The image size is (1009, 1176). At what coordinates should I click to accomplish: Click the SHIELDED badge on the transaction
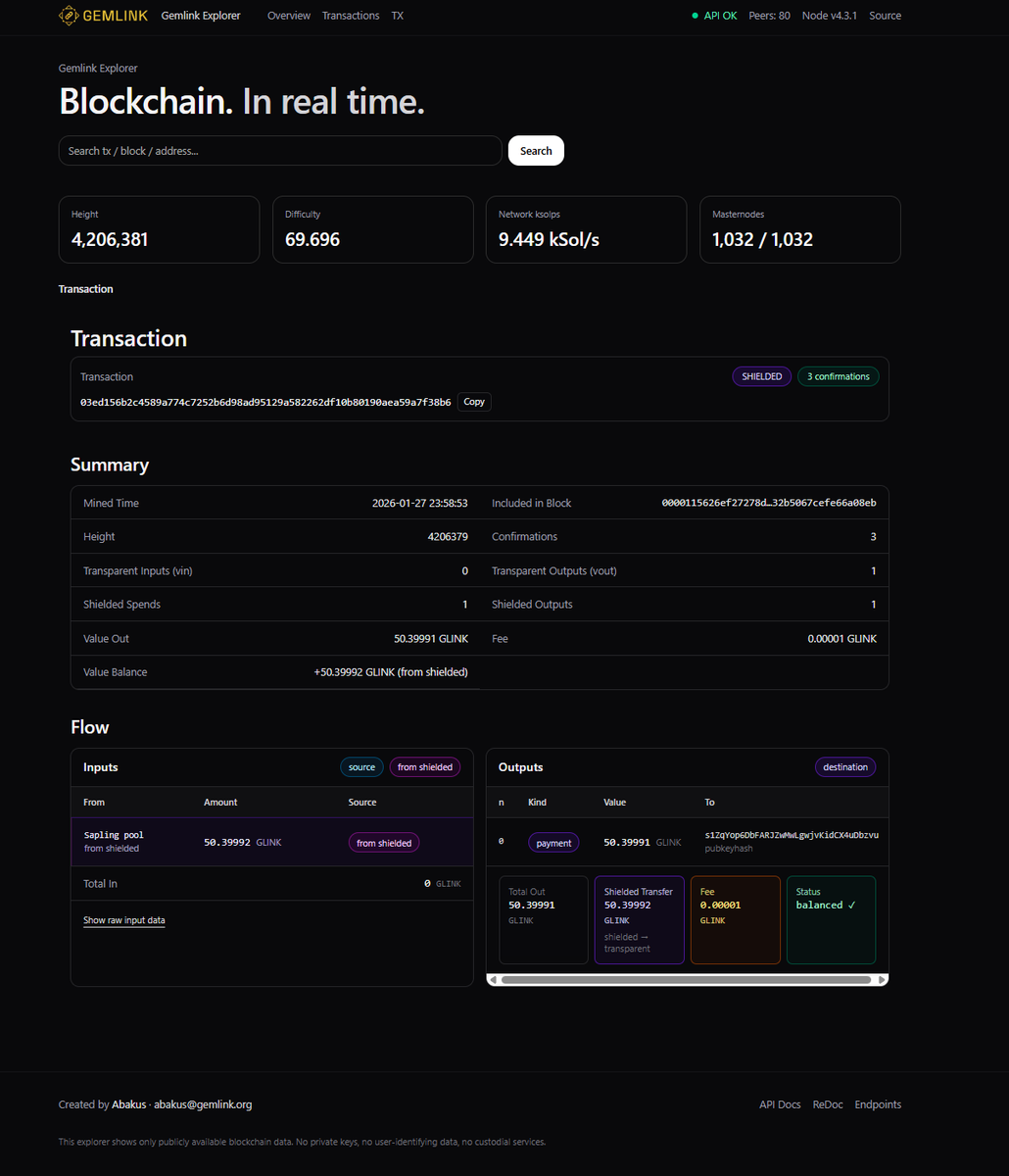pyautogui.click(x=761, y=375)
